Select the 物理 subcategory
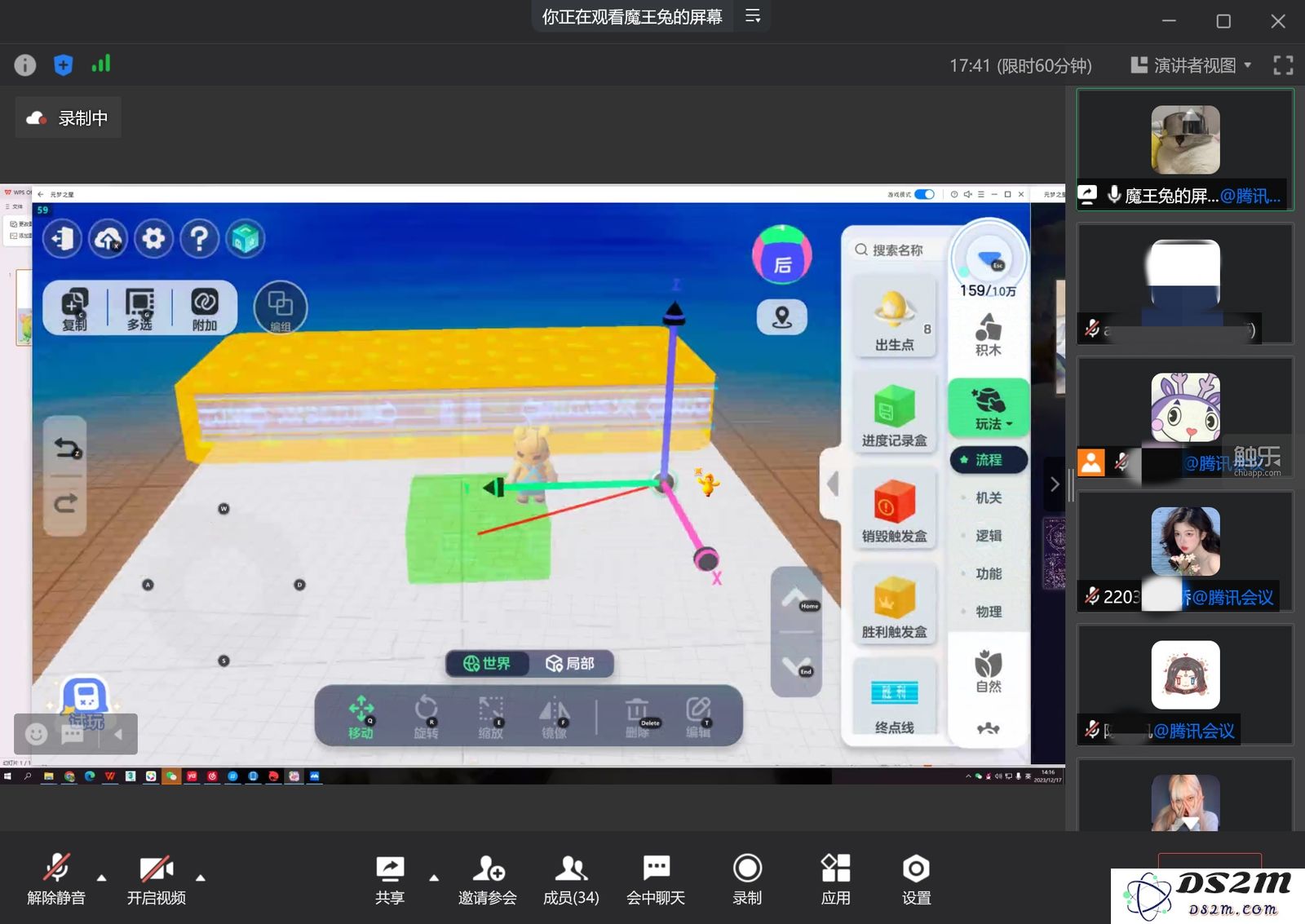This screenshot has width=1305, height=924. (989, 612)
